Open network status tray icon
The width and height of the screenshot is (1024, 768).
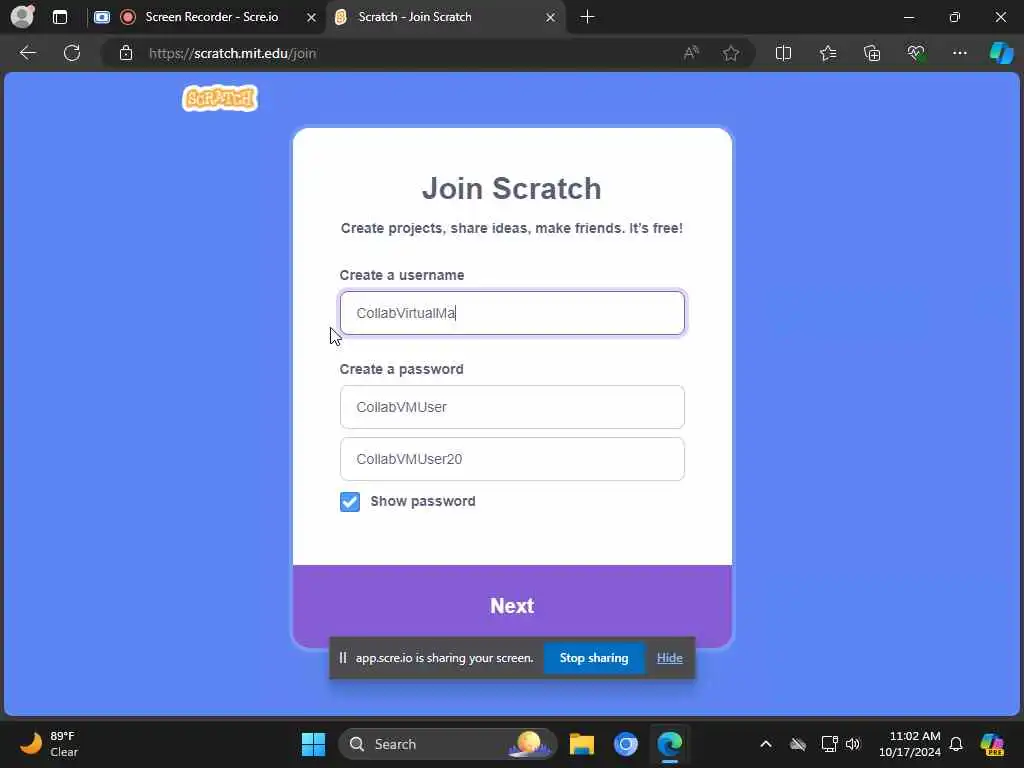[x=829, y=744]
